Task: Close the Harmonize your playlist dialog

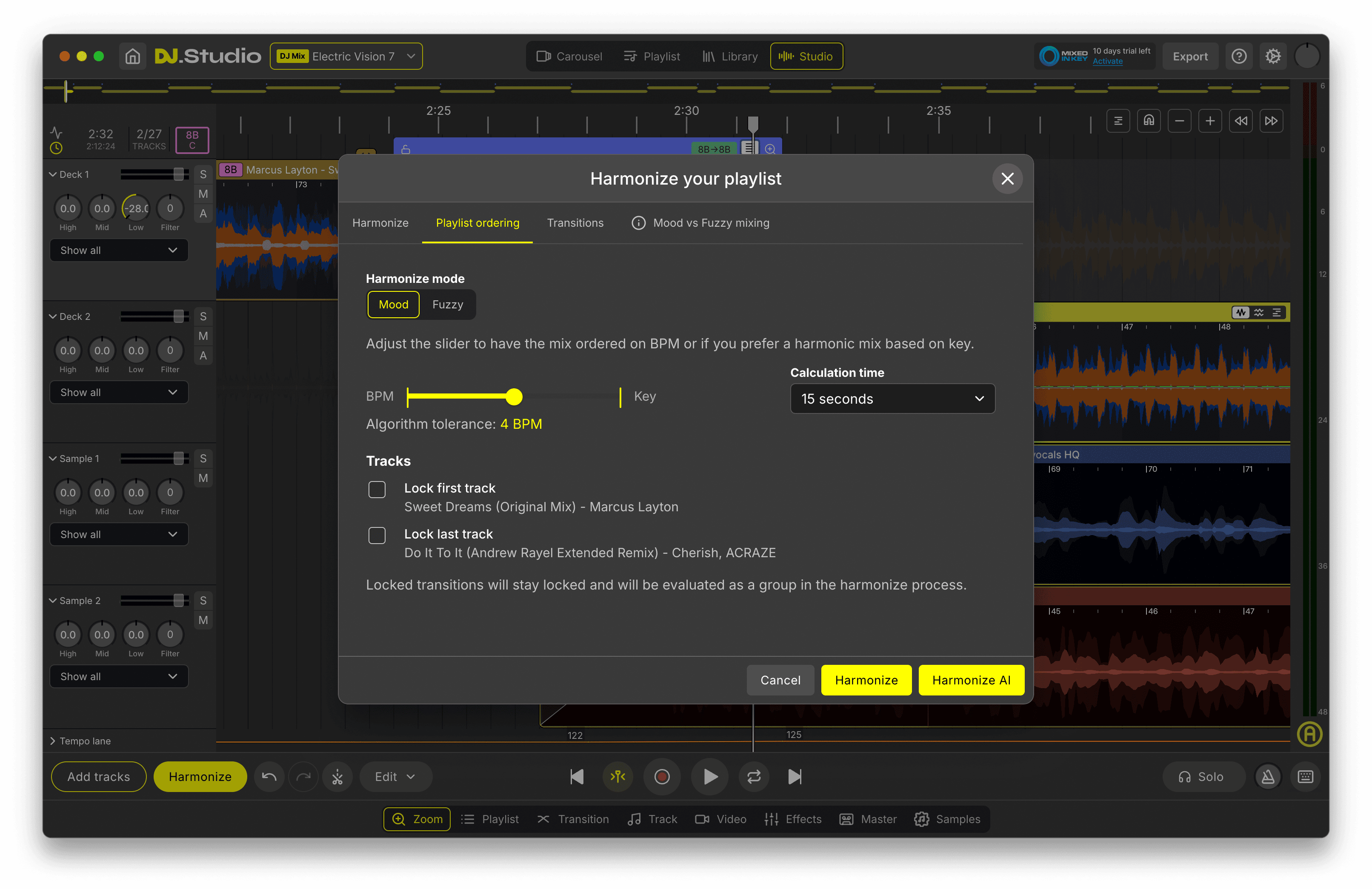Action: (1007, 179)
